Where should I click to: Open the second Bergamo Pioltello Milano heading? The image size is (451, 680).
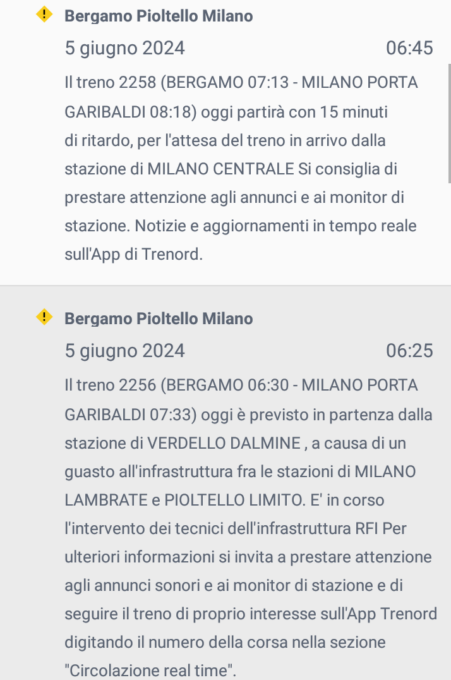point(159,319)
